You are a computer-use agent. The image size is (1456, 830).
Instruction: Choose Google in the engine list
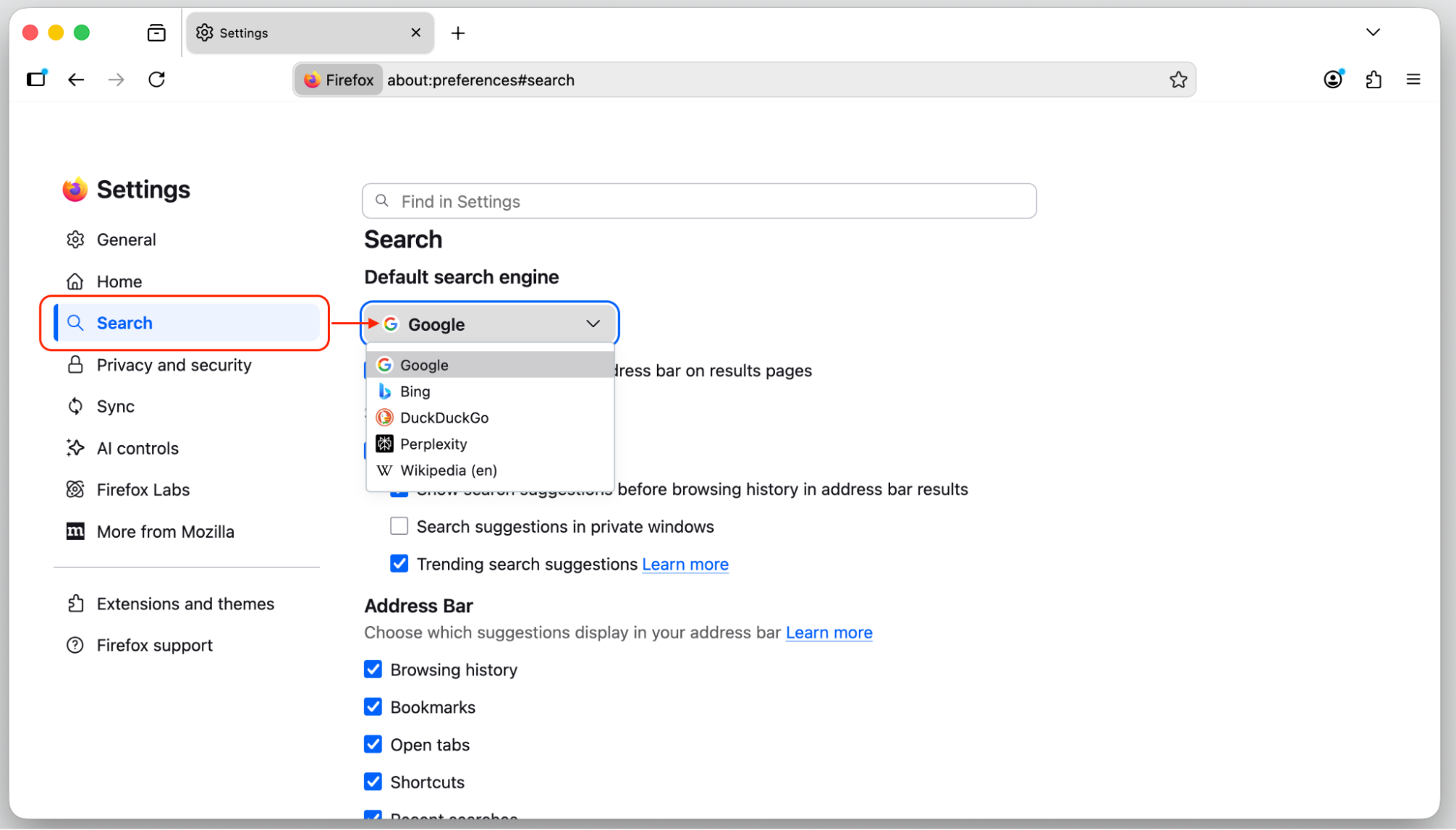tap(490, 365)
